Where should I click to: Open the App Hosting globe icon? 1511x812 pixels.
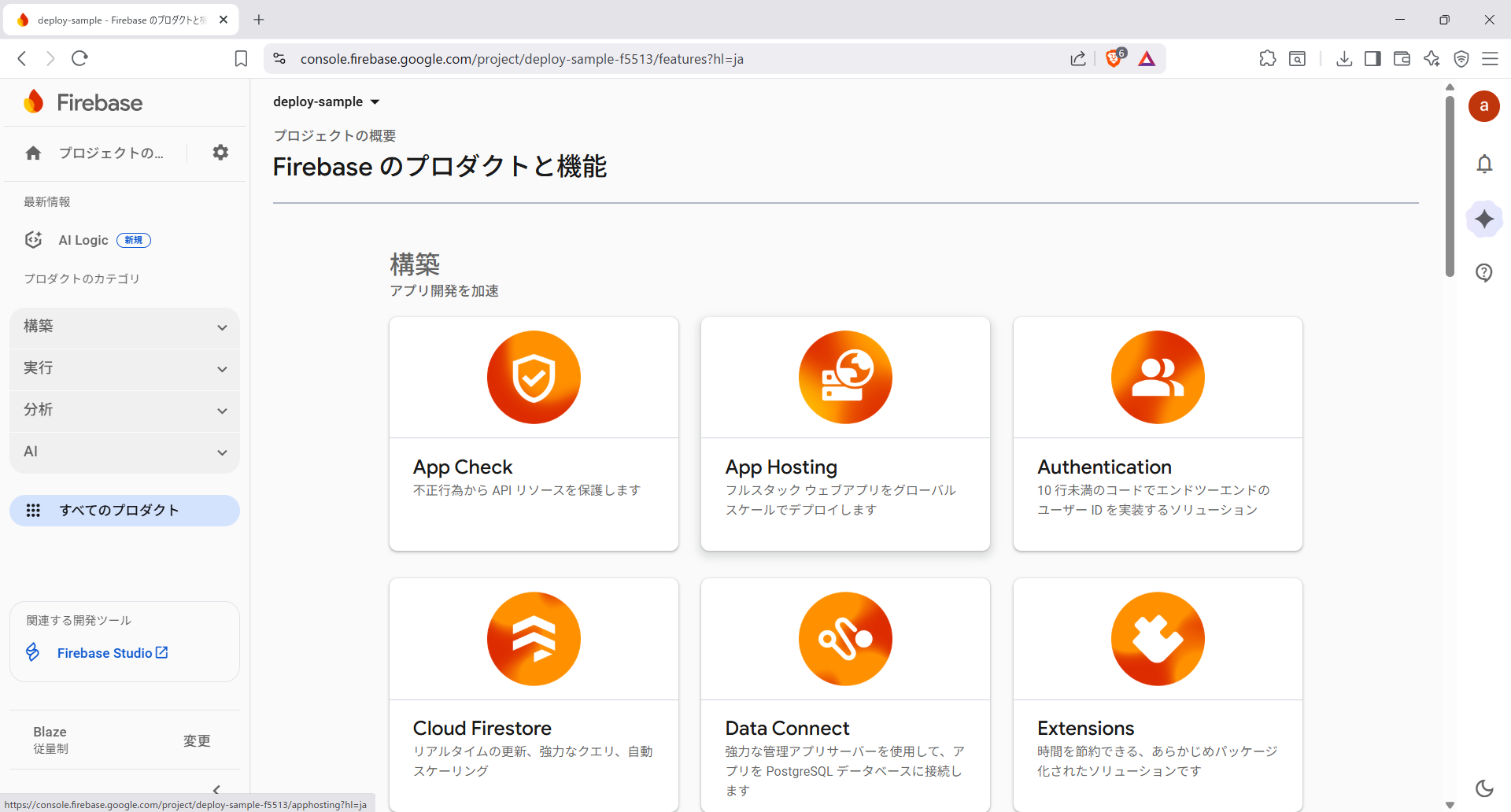(x=845, y=378)
